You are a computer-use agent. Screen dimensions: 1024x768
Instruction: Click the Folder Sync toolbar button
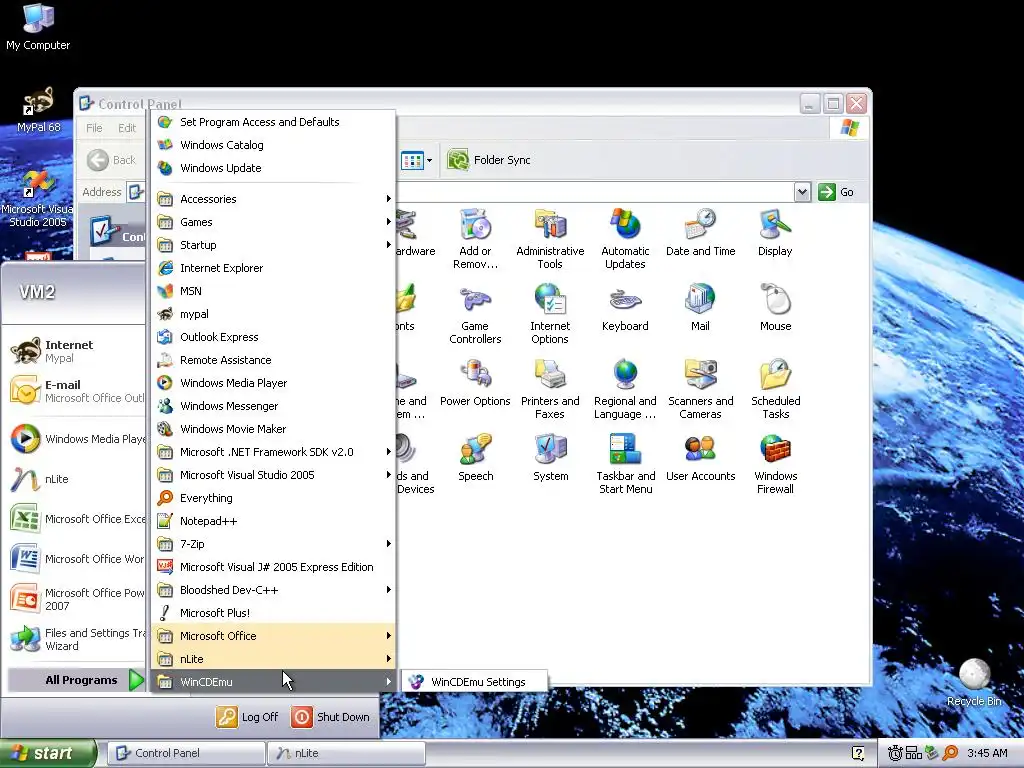488,160
